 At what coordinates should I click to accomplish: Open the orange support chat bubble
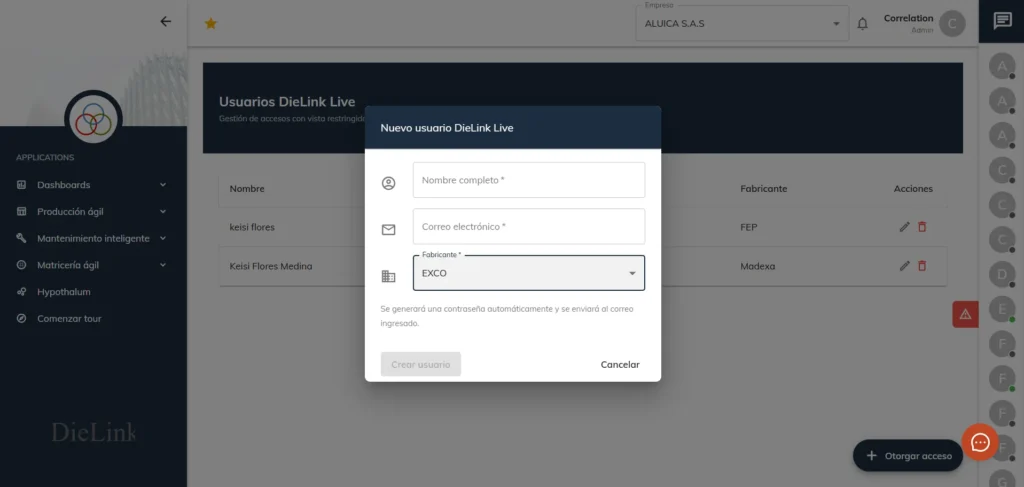click(x=980, y=442)
